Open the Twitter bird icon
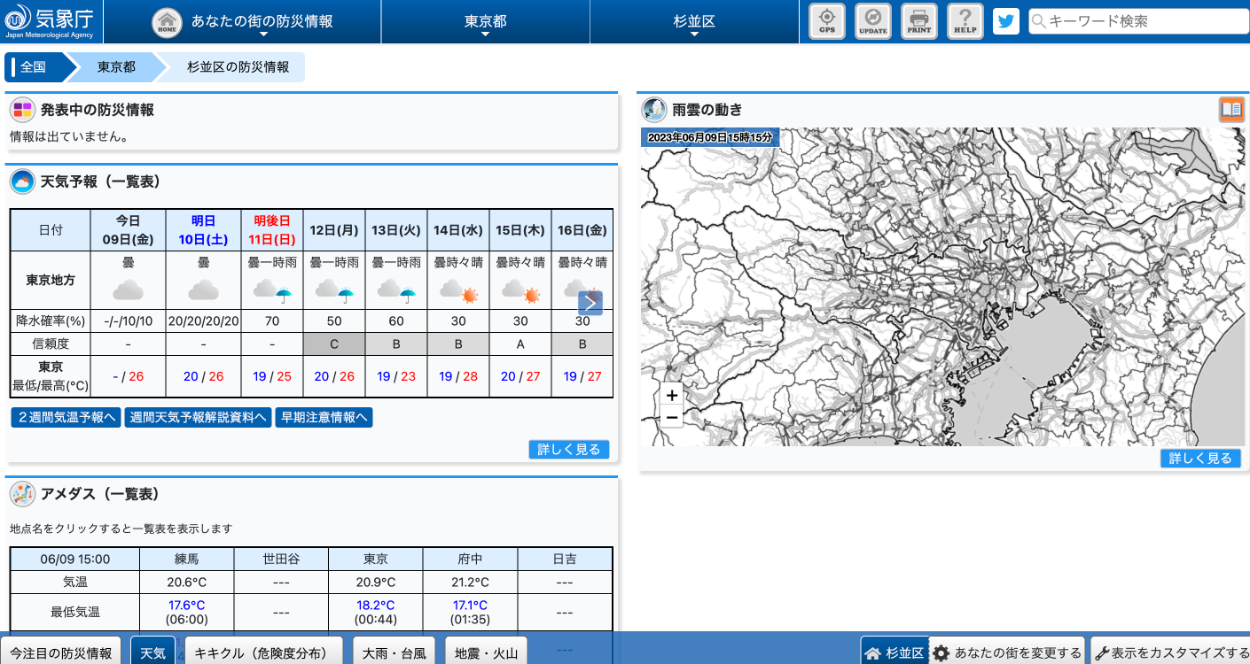 [x=1006, y=21]
